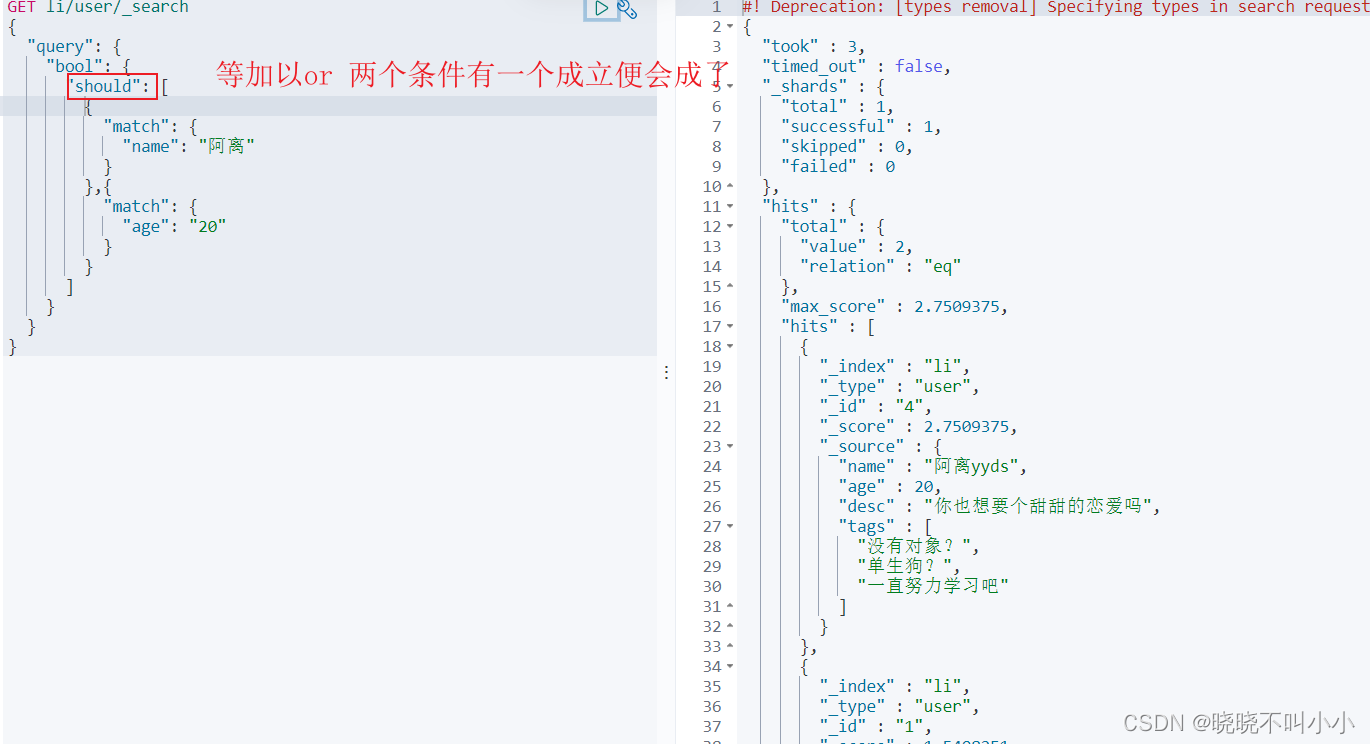Viewport: 1370px width, 744px height.
Task: Collapse the "_shards" block at line 5
Action: (x=730, y=86)
